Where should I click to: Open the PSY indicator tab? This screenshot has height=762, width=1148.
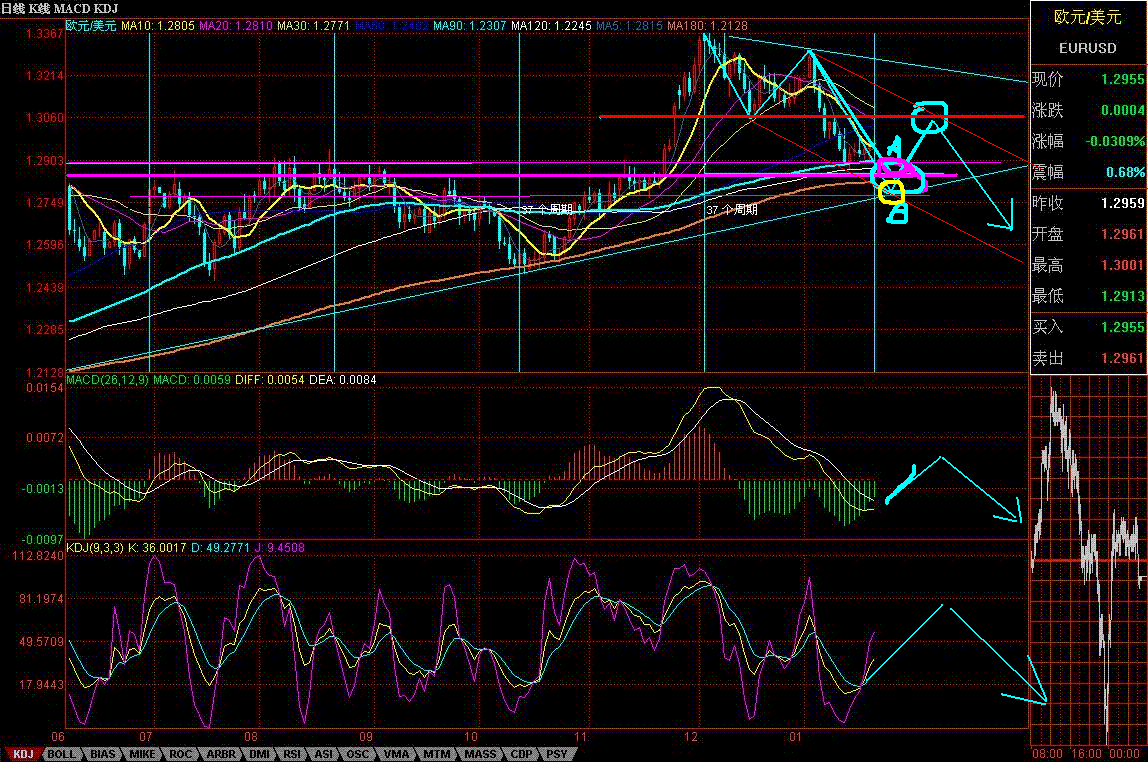click(x=556, y=754)
